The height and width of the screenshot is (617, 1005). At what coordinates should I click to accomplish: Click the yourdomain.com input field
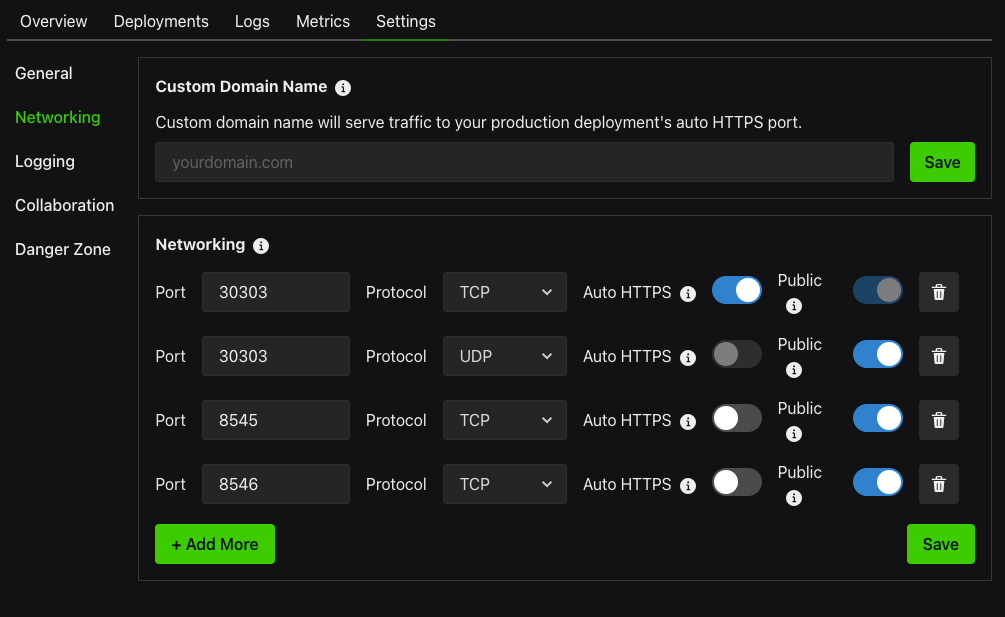[x=524, y=162]
